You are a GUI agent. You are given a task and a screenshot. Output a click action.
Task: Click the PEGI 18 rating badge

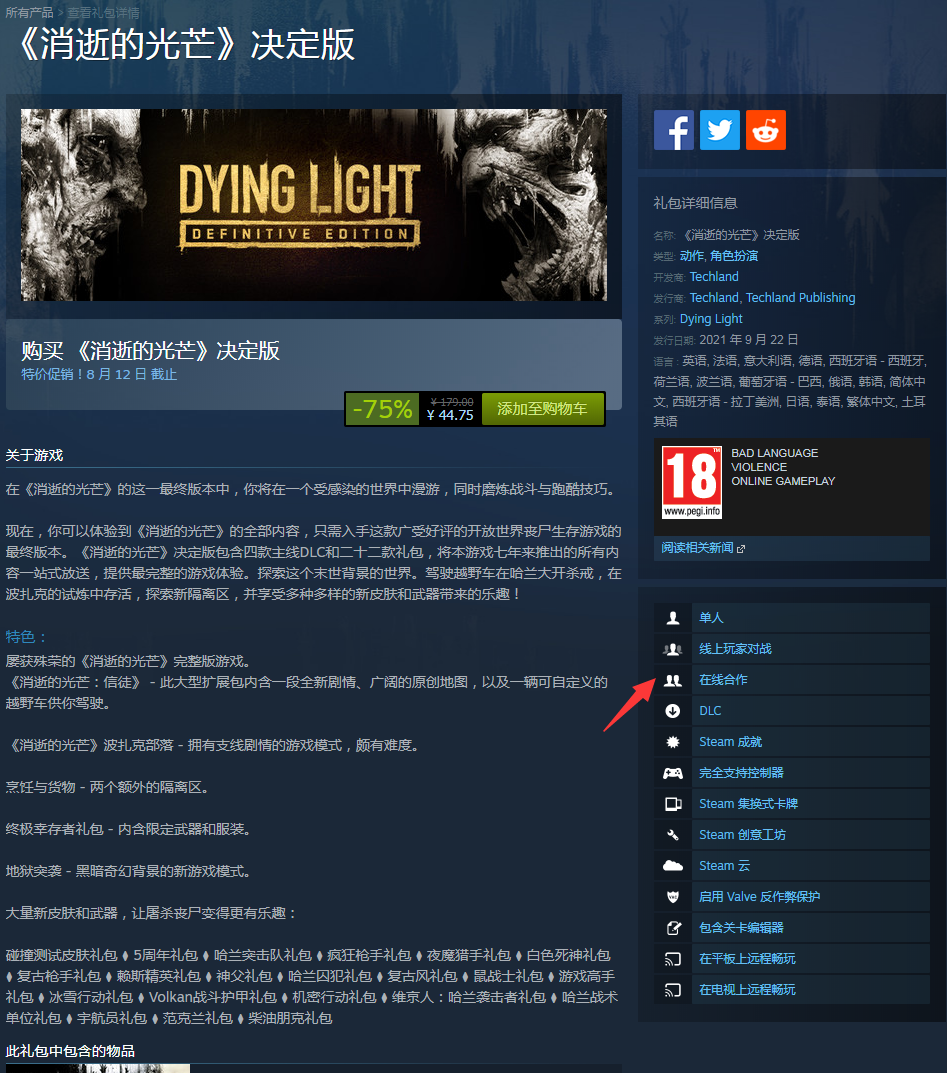692,482
